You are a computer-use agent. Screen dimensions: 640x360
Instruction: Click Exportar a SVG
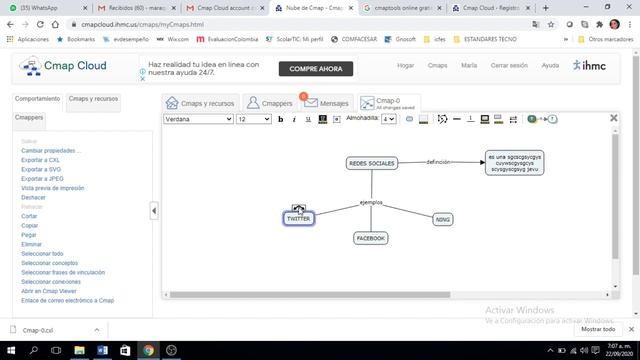41,169
